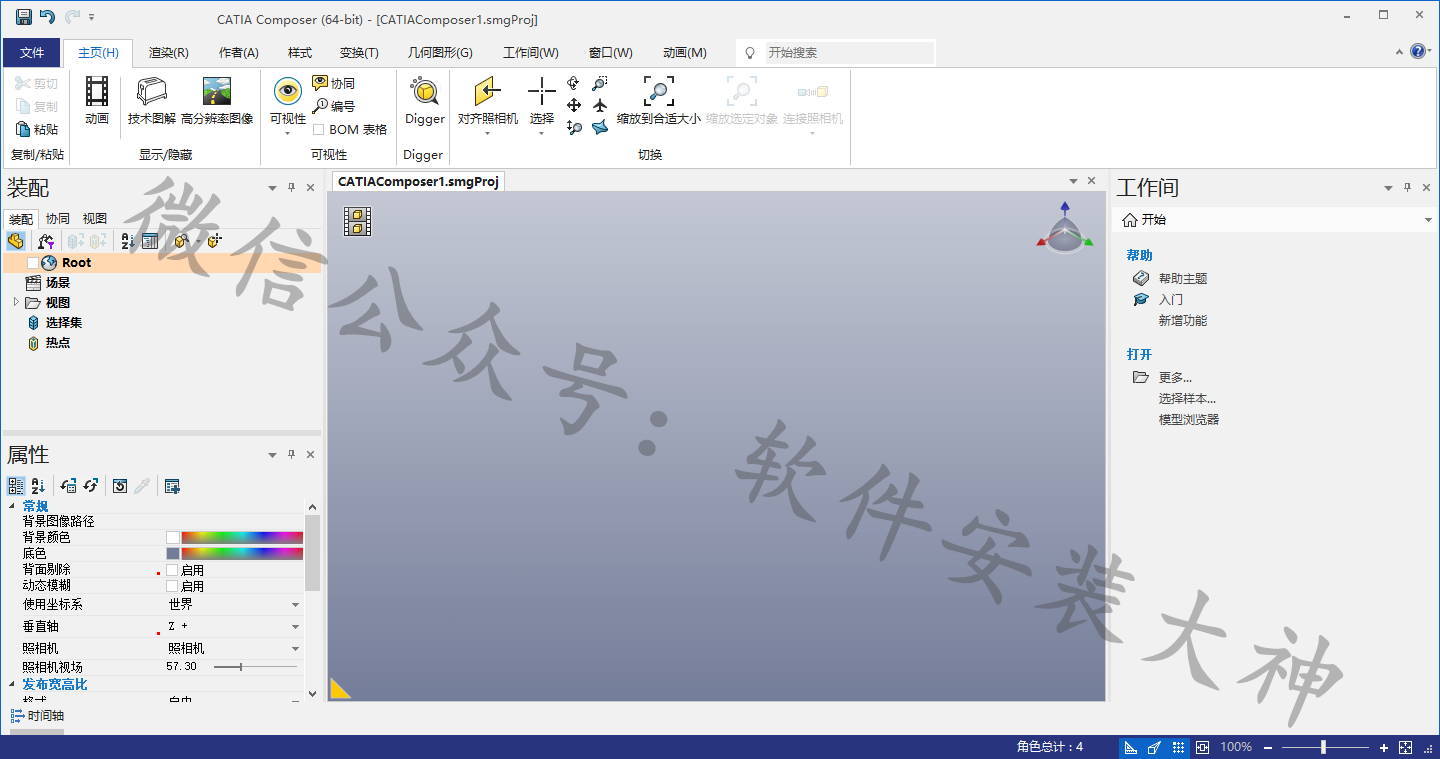The image size is (1440, 759).
Task: Open the 模型浏览器 link
Action: coord(1189,420)
